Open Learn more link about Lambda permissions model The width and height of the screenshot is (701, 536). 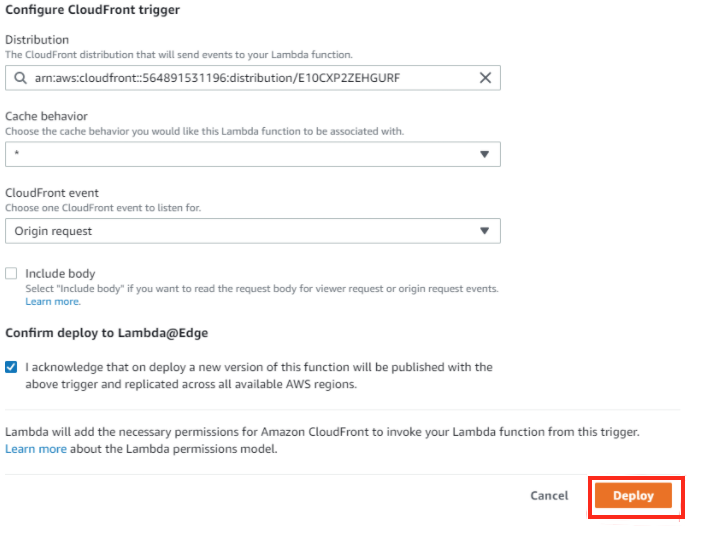pos(36,449)
